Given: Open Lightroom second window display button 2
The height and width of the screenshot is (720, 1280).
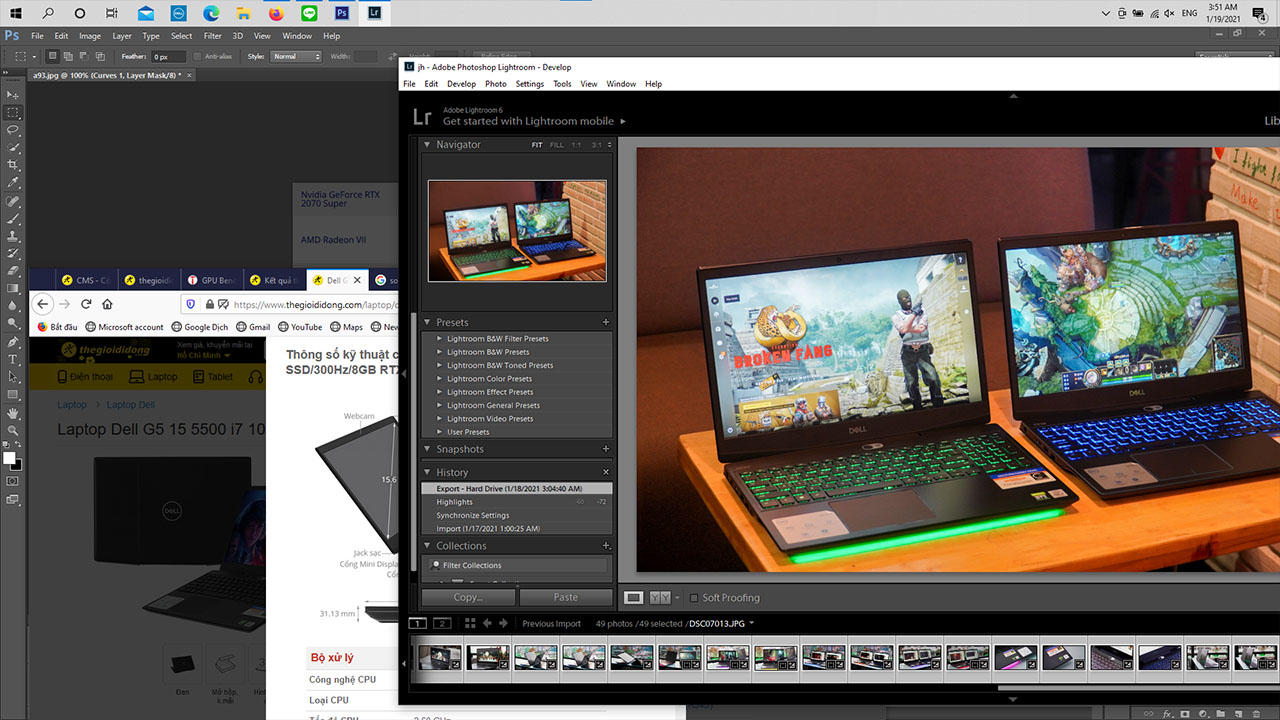Looking at the screenshot, I should (441, 623).
